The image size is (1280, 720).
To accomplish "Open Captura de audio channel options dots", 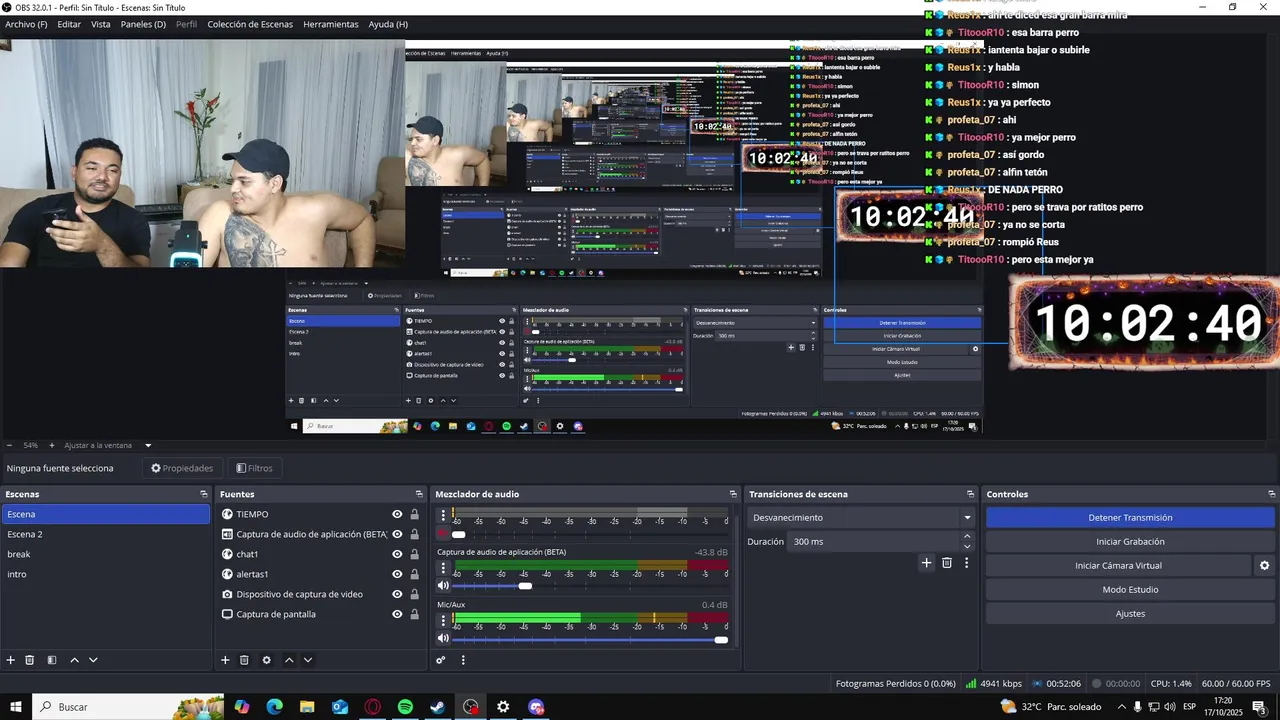I will (x=444, y=568).
